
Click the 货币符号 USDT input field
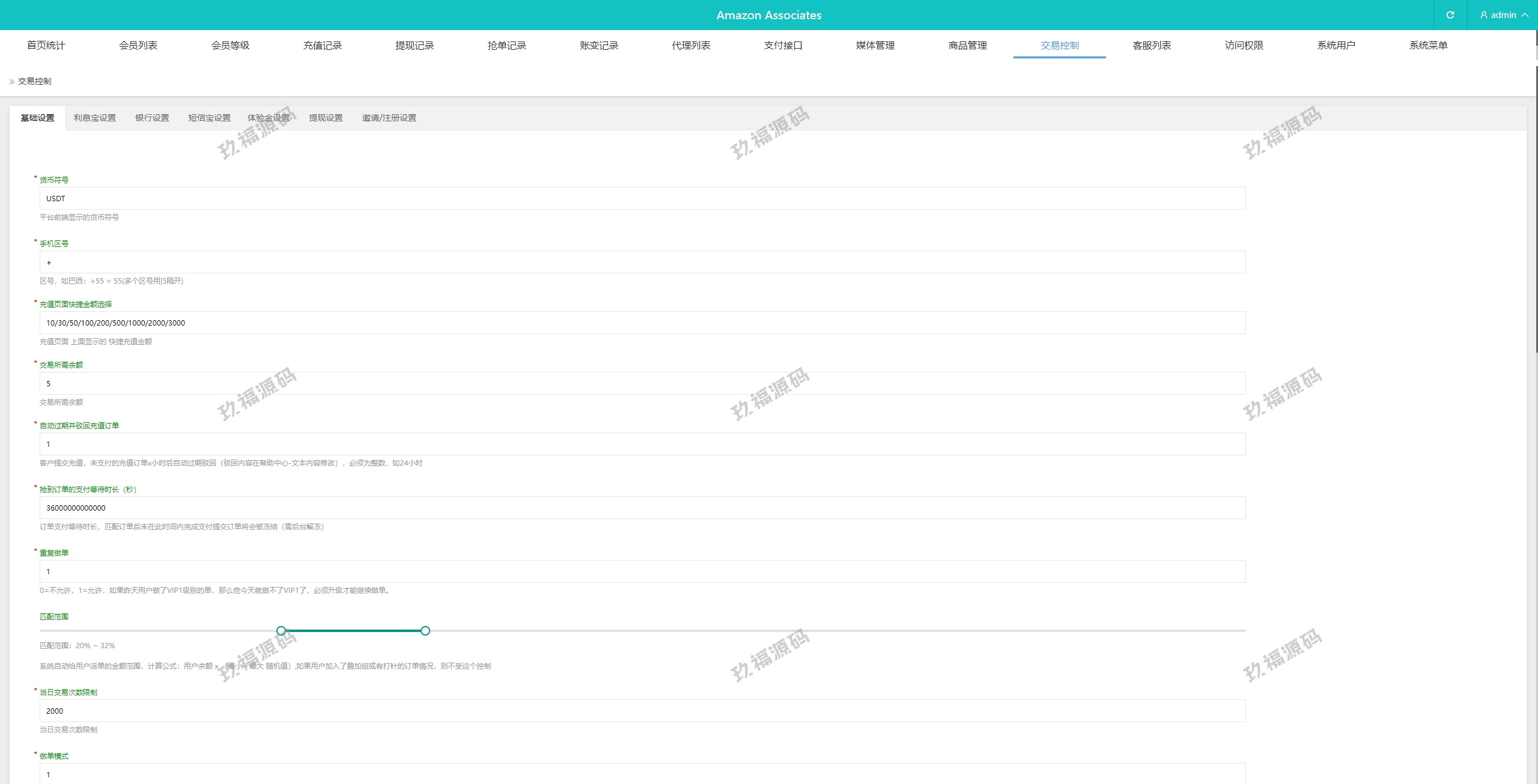642,199
